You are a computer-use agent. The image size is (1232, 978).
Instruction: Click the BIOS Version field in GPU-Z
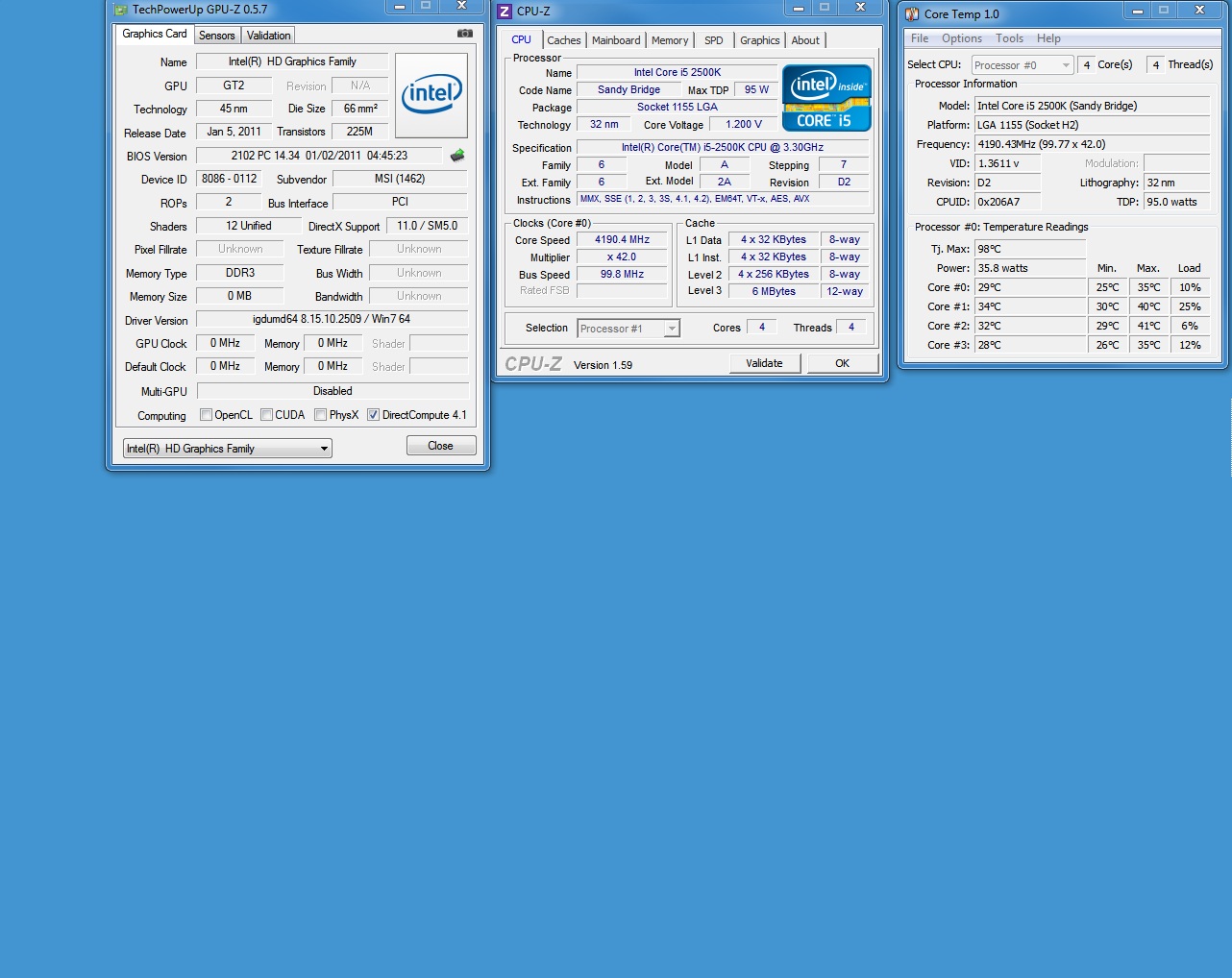(x=319, y=156)
